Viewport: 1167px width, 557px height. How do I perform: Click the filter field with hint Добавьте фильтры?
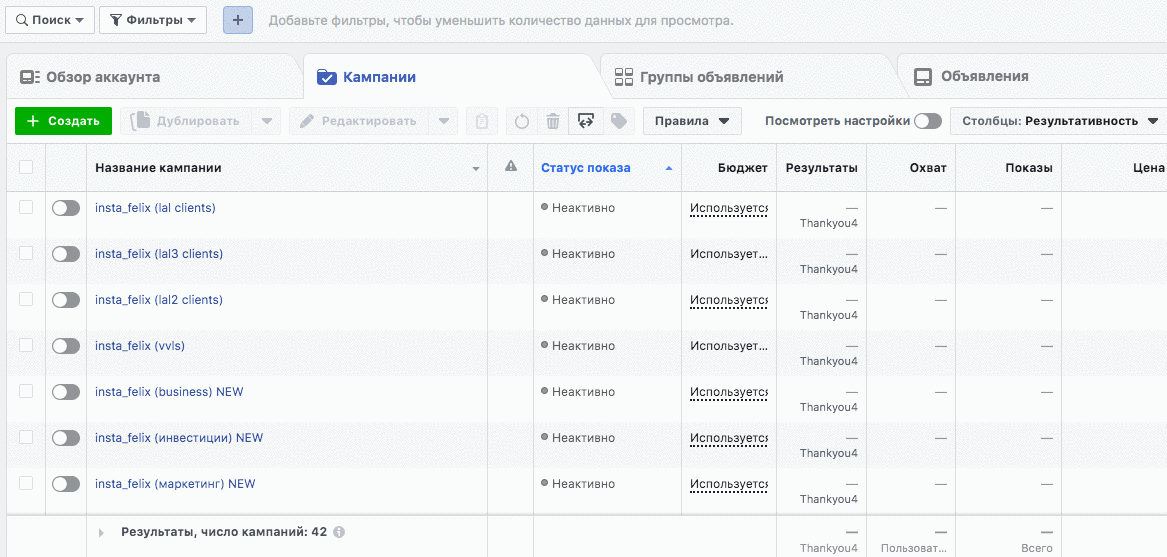501,20
